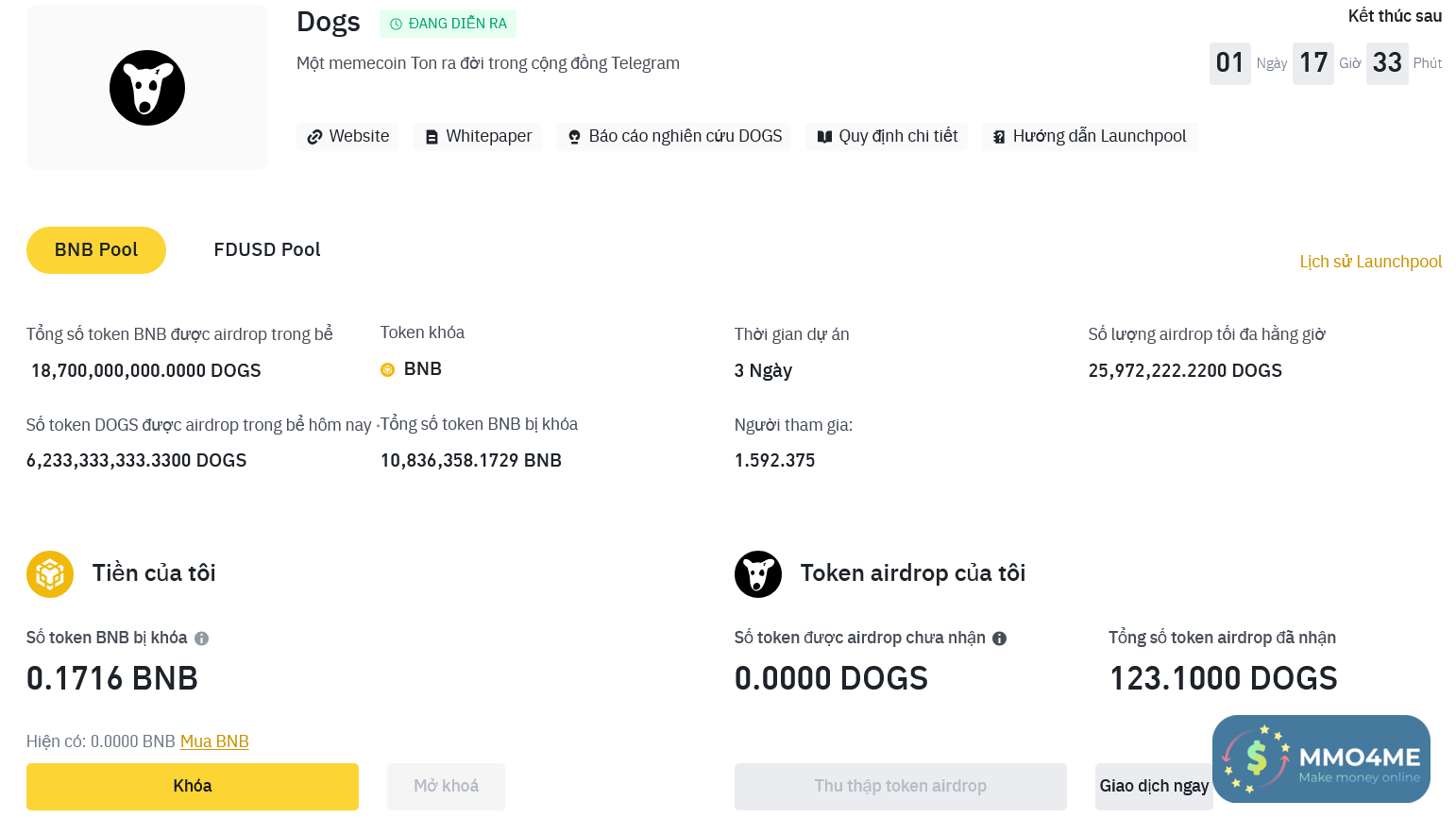Click the Dogs icon beside Token airdrop của tôi
The image size is (1456, 818).
pos(758,574)
